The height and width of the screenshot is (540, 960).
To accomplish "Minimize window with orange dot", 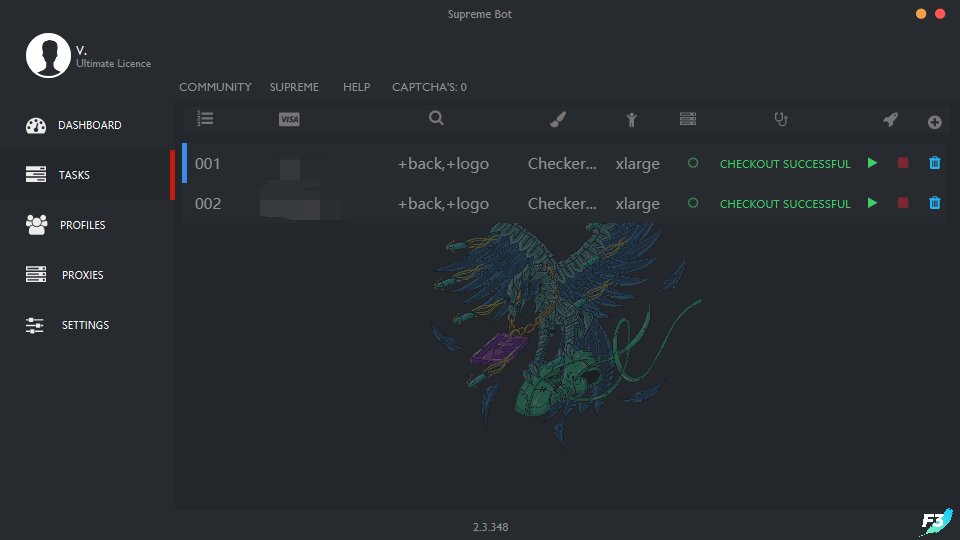I will [x=921, y=13].
